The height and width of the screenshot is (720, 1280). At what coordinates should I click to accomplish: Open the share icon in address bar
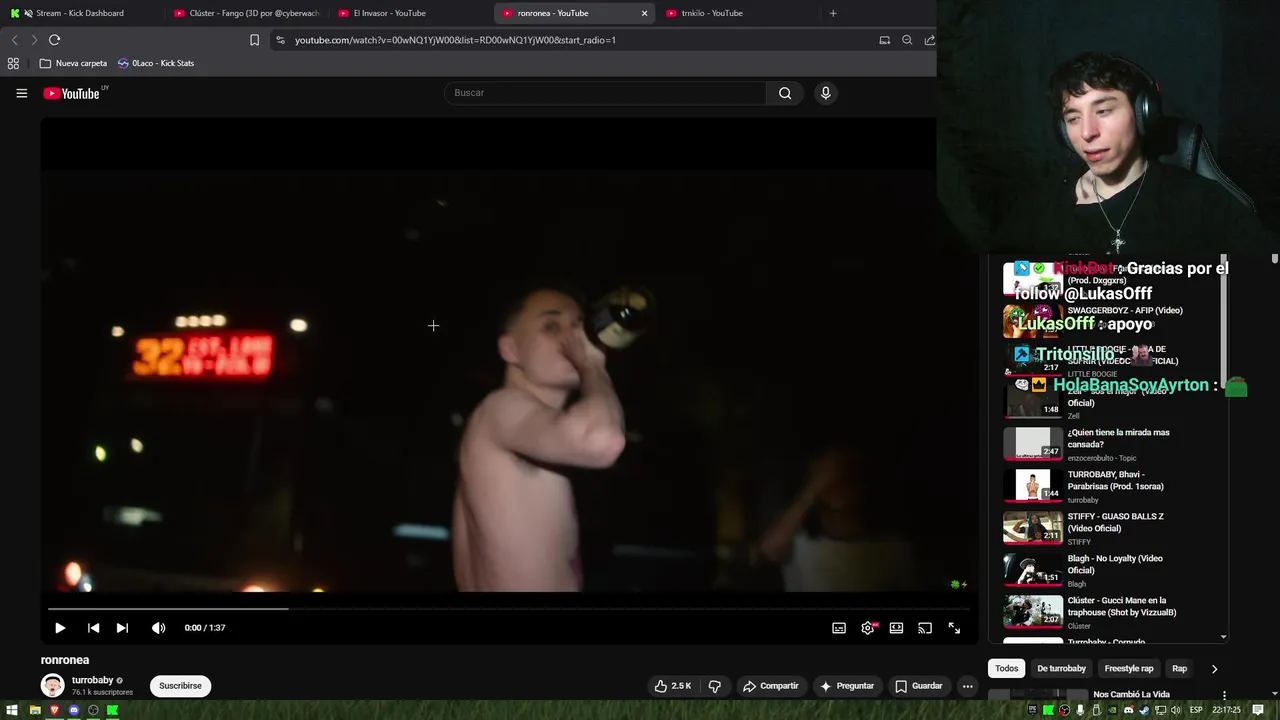click(930, 40)
